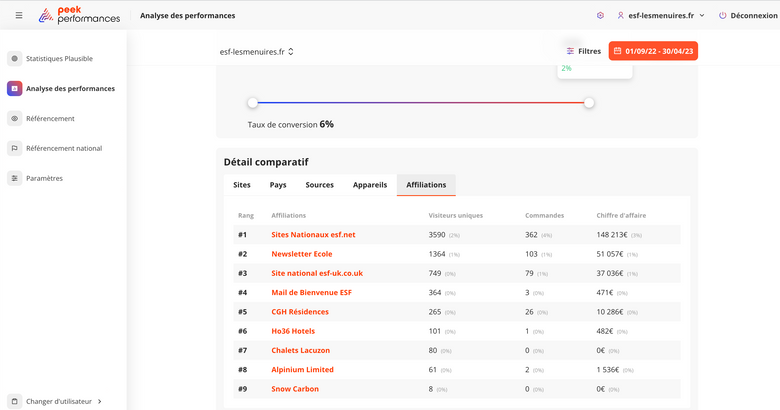Image resolution: width=780 pixels, height=410 pixels.
Task: Click the Déconnexion button
Action: coord(748,15)
